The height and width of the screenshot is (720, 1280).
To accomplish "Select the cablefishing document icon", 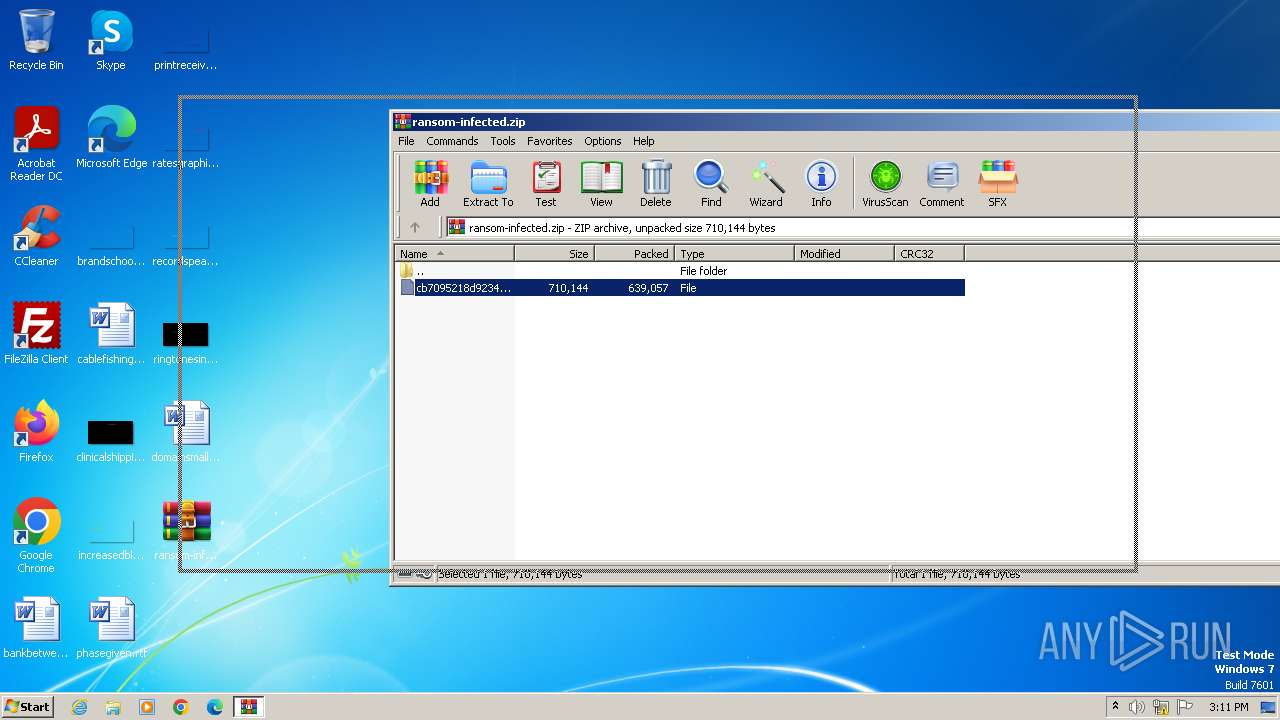I will (111, 334).
